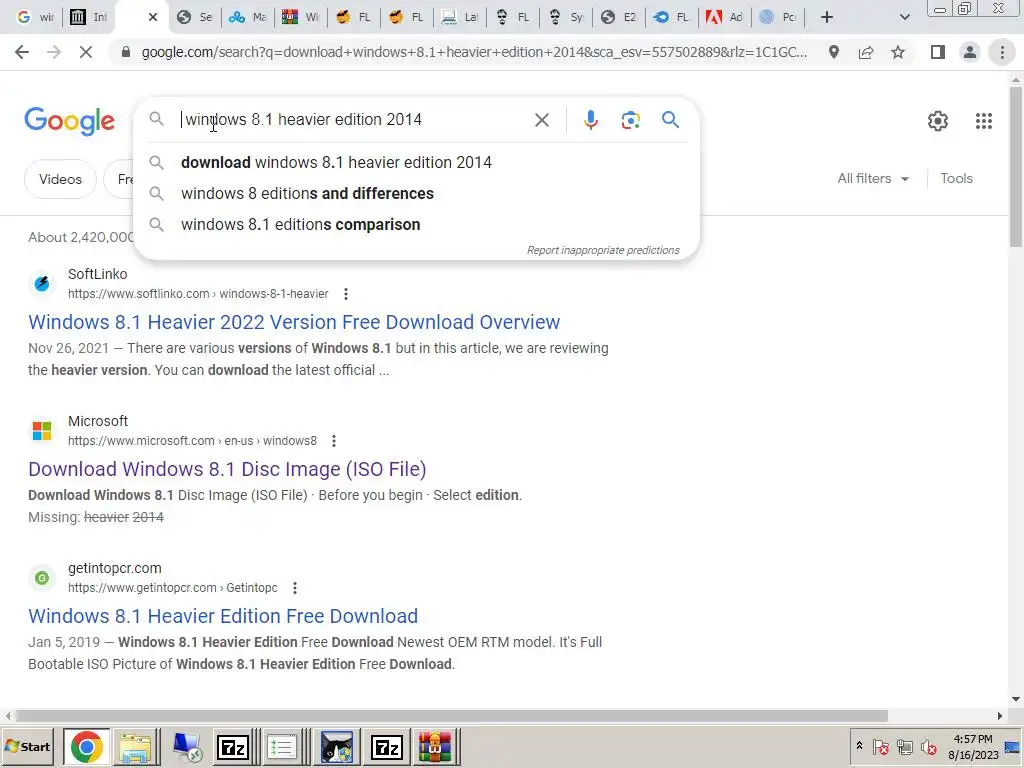Open a new browser tab
Viewport: 1024px width, 768px height.
point(827,17)
